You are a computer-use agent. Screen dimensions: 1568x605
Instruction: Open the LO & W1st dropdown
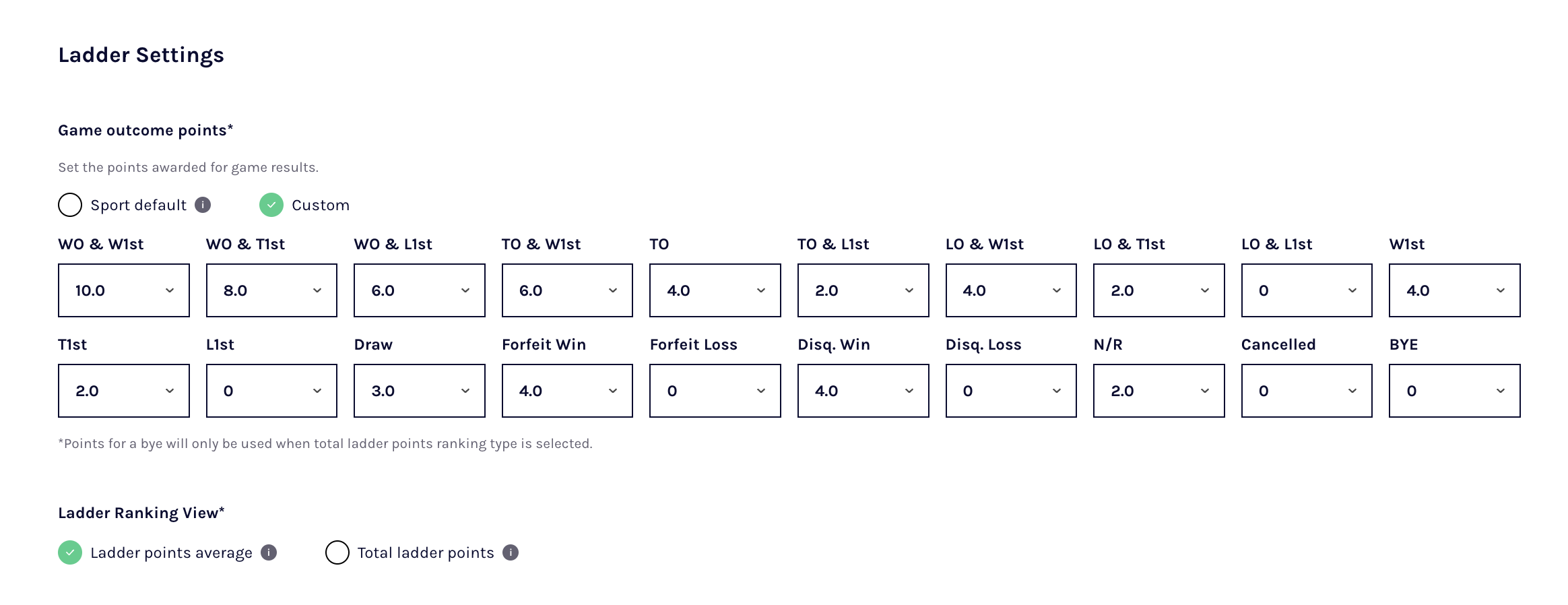(x=1011, y=290)
